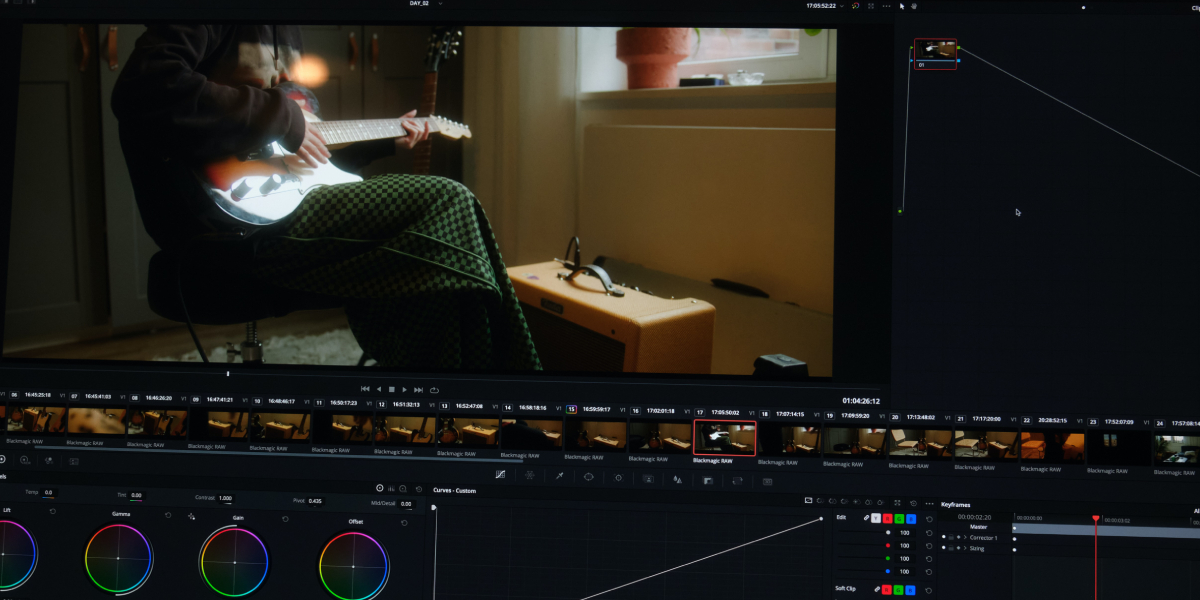The width and height of the screenshot is (1200, 600).
Task: Toggle the green channel in Curves Edit
Action: point(899,518)
